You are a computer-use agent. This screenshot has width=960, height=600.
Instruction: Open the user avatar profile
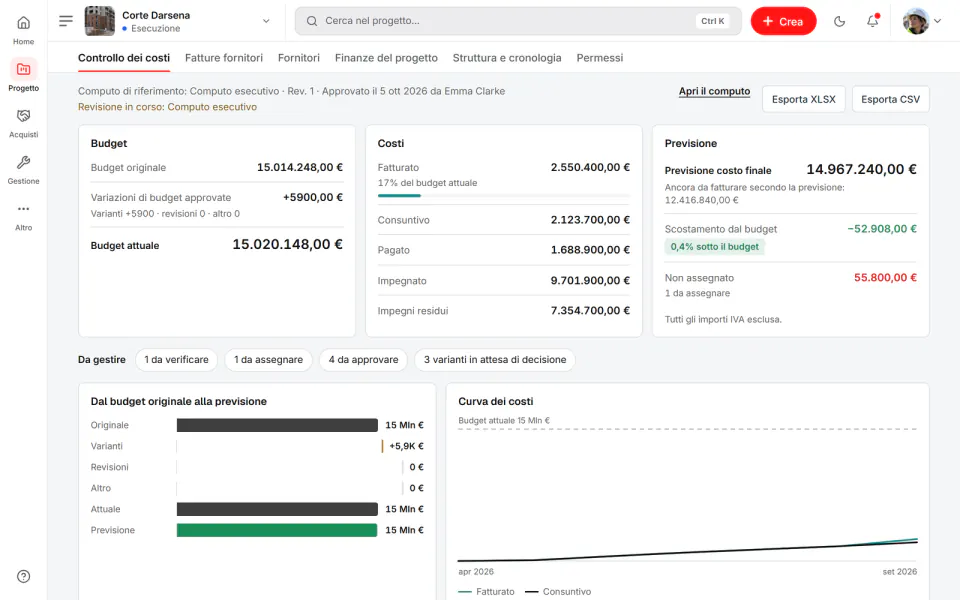point(916,21)
